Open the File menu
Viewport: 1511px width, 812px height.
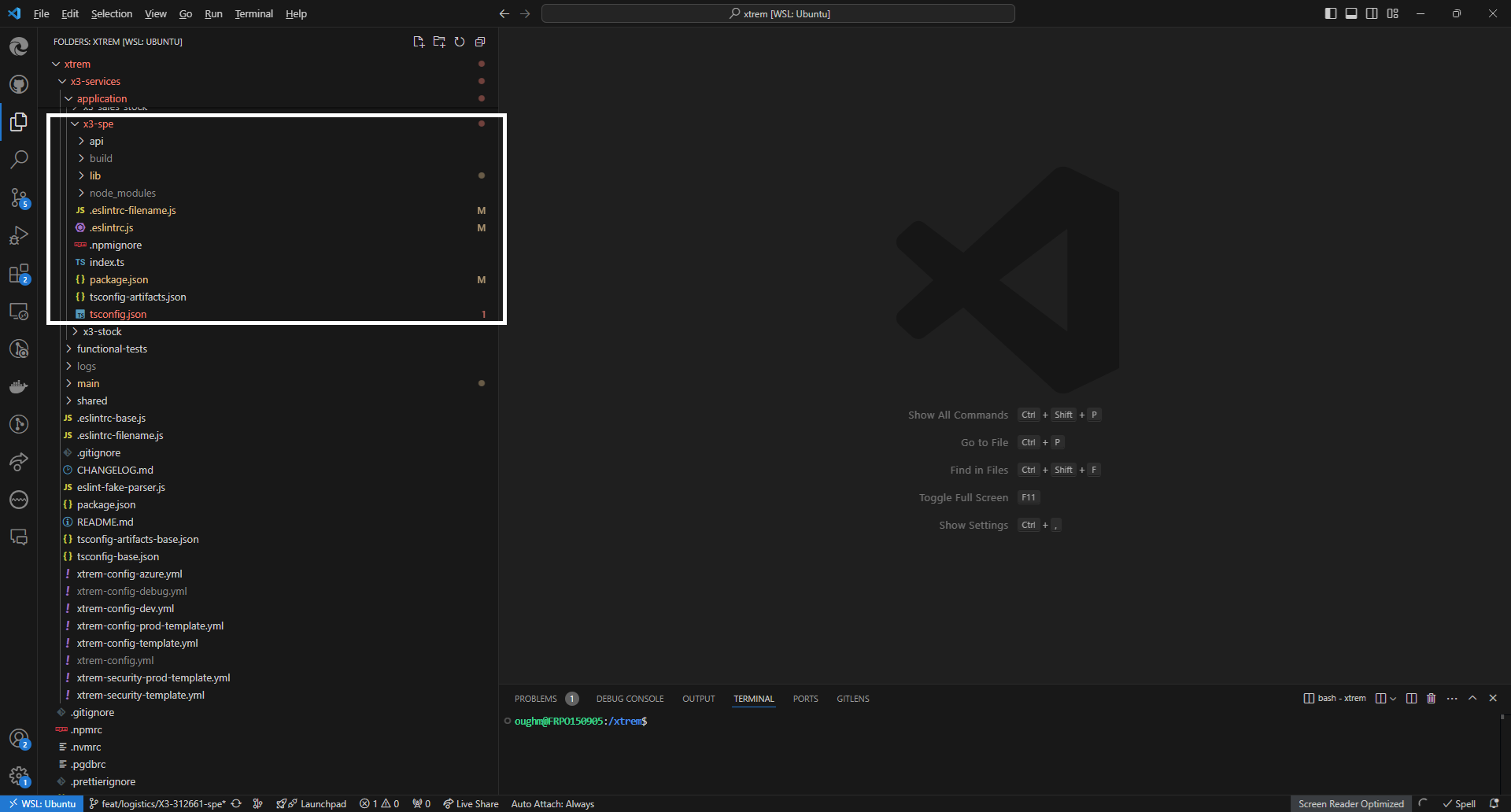coord(41,13)
